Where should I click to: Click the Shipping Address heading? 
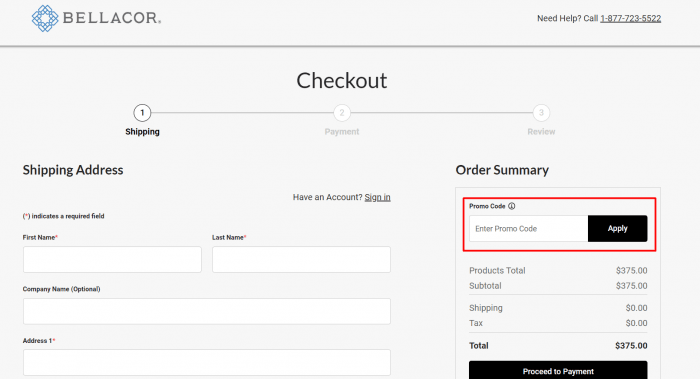point(73,170)
